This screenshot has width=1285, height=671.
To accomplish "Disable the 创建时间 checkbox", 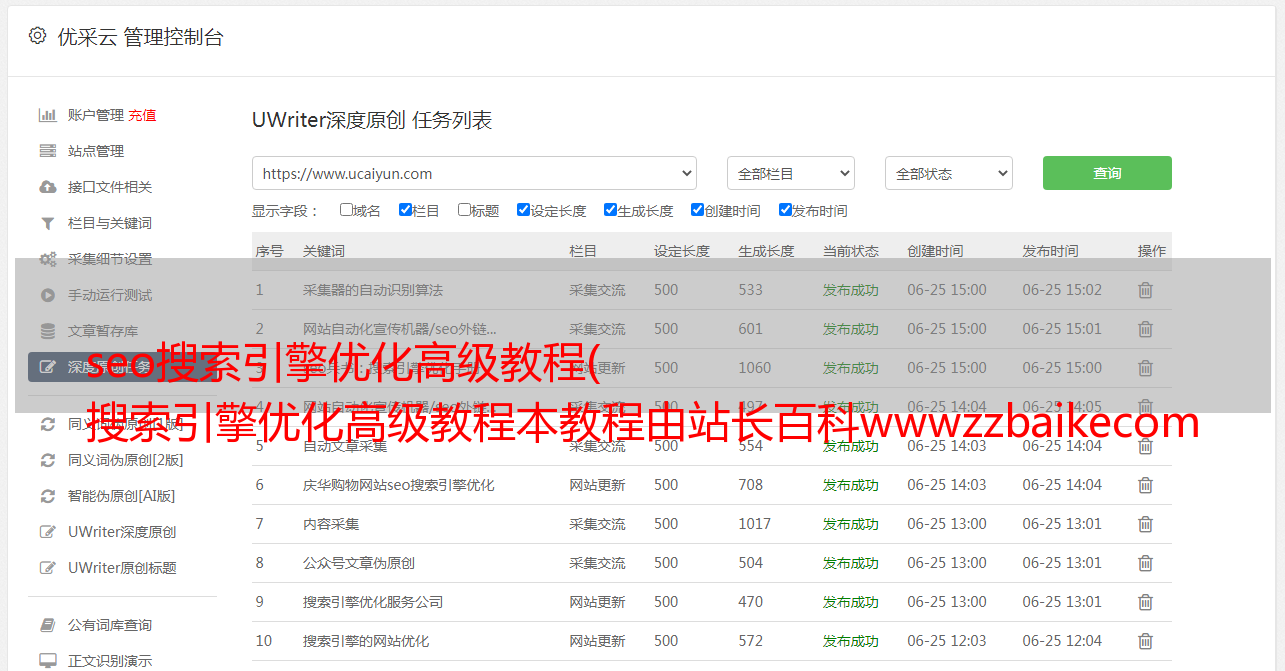I will 697,210.
